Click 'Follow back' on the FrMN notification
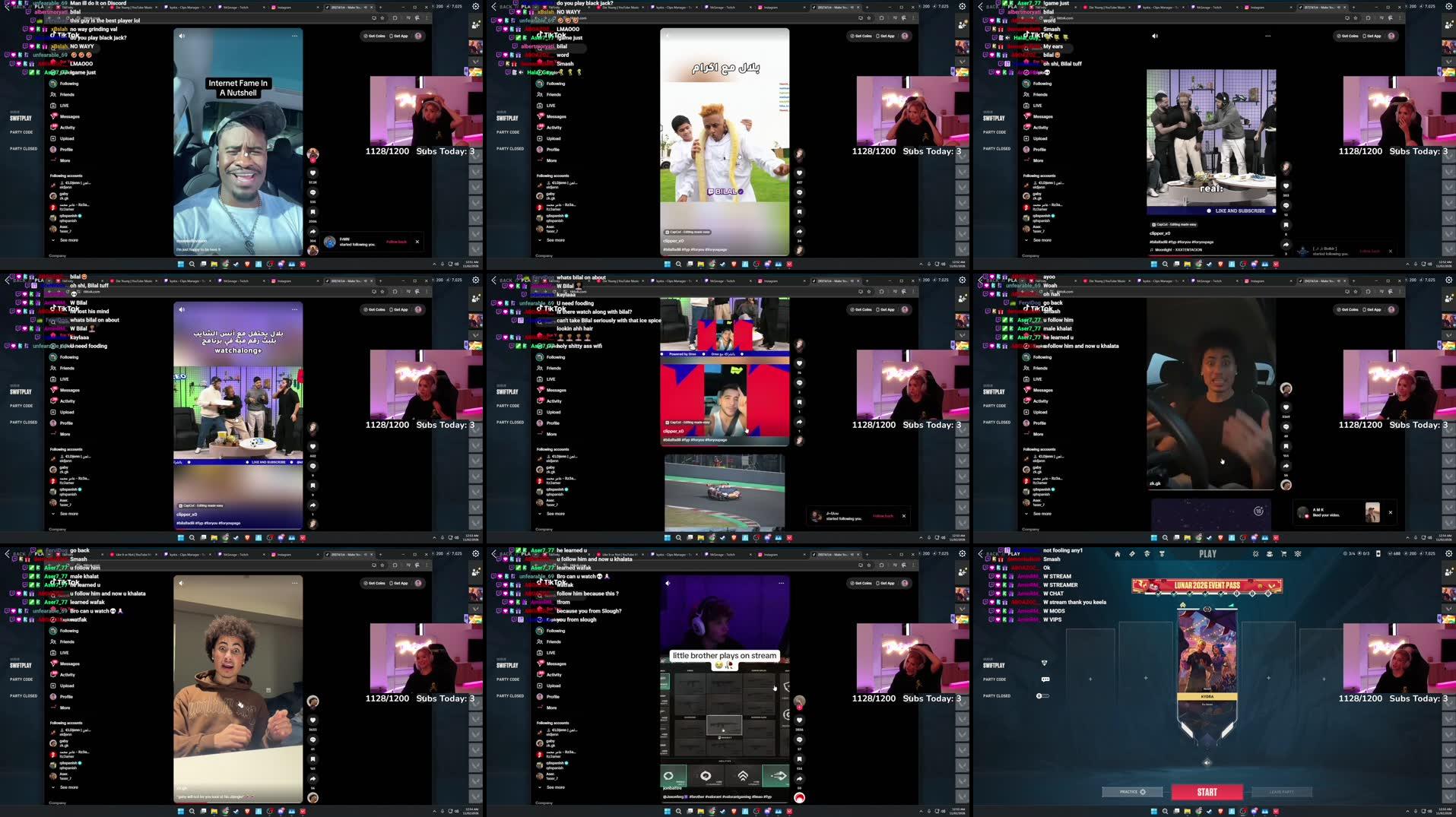Viewport: 1456px width, 817px height. [x=396, y=242]
